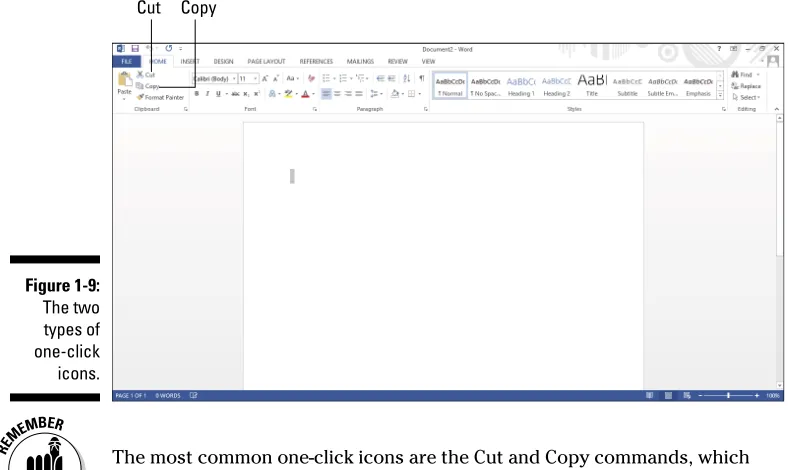Show paragraph marks with pilcrow icon
This screenshot has height=470, width=788.
422,78
